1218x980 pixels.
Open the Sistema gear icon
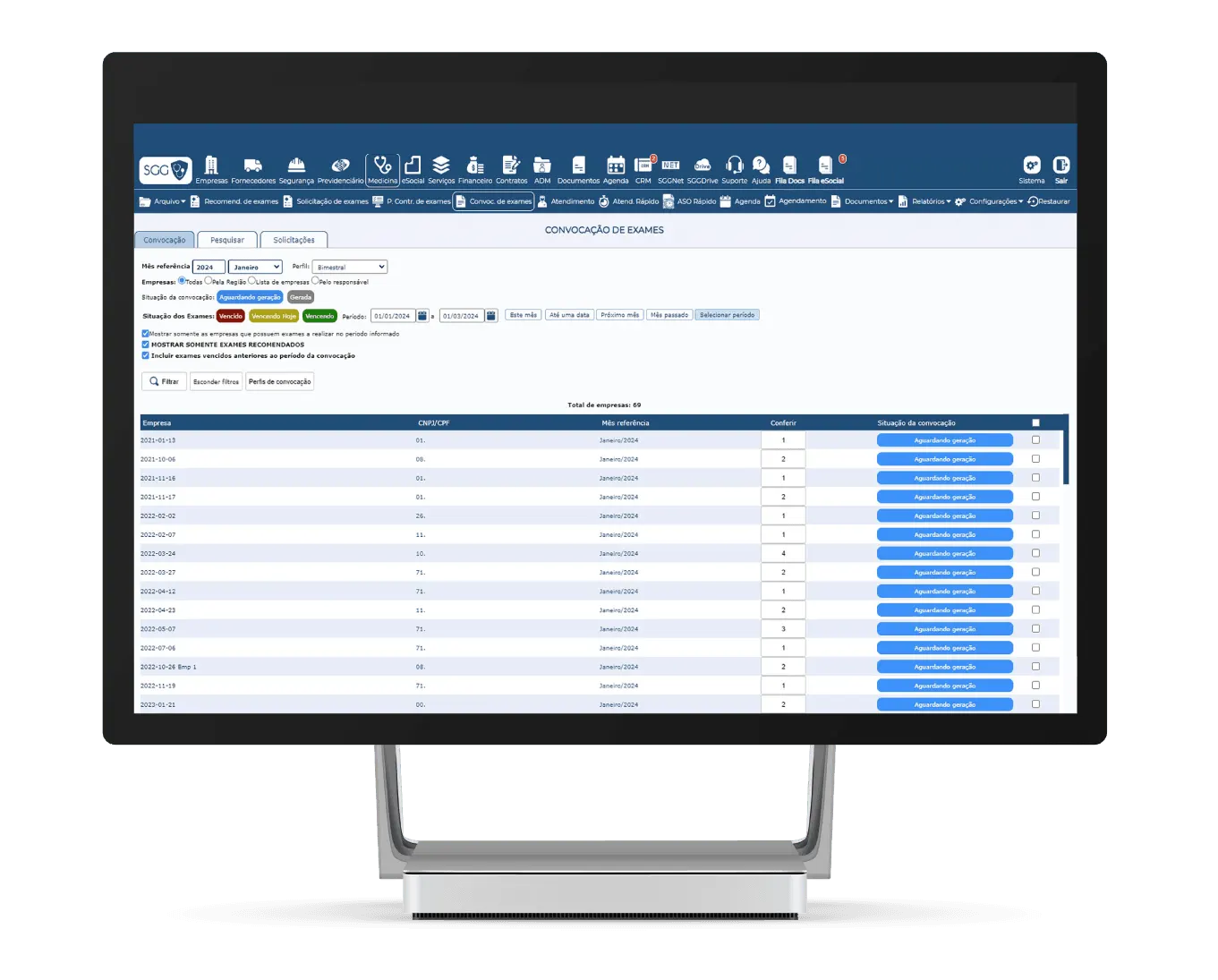click(x=1032, y=169)
